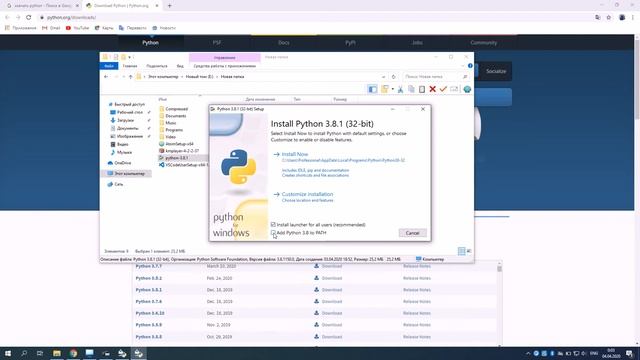
Task: Open Community section on python.org nav
Action: pos(484,42)
